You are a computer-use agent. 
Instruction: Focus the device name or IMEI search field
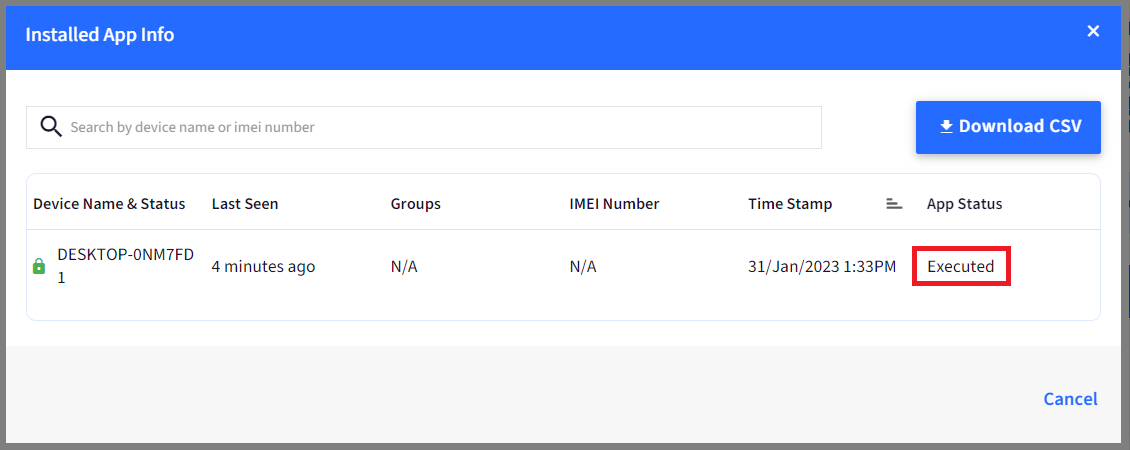point(424,128)
